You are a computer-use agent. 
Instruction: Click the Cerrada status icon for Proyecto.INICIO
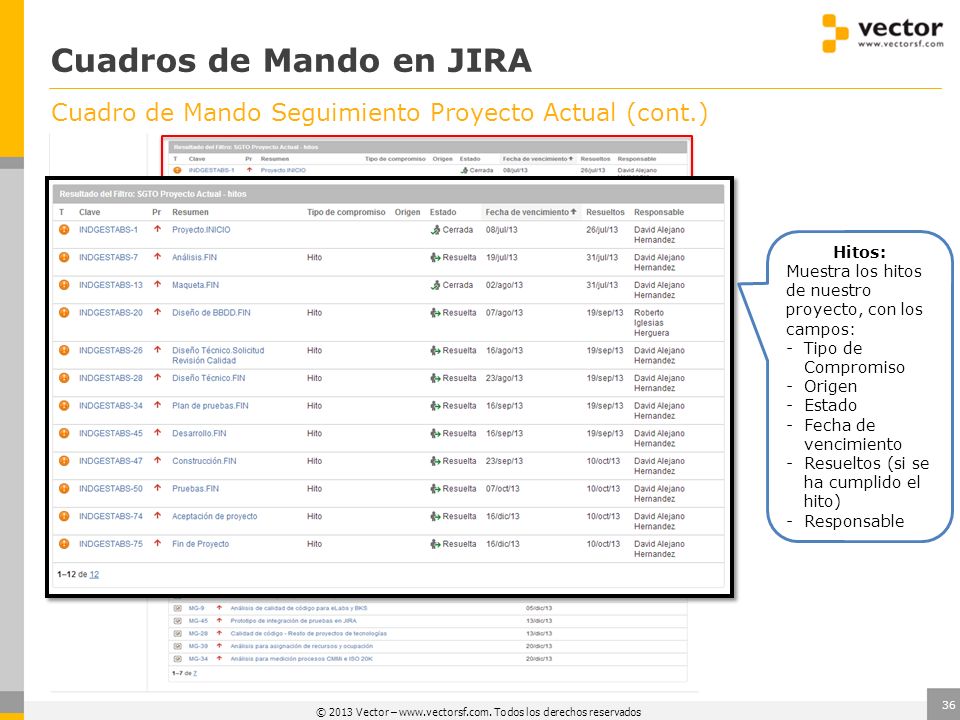click(435, 230)
